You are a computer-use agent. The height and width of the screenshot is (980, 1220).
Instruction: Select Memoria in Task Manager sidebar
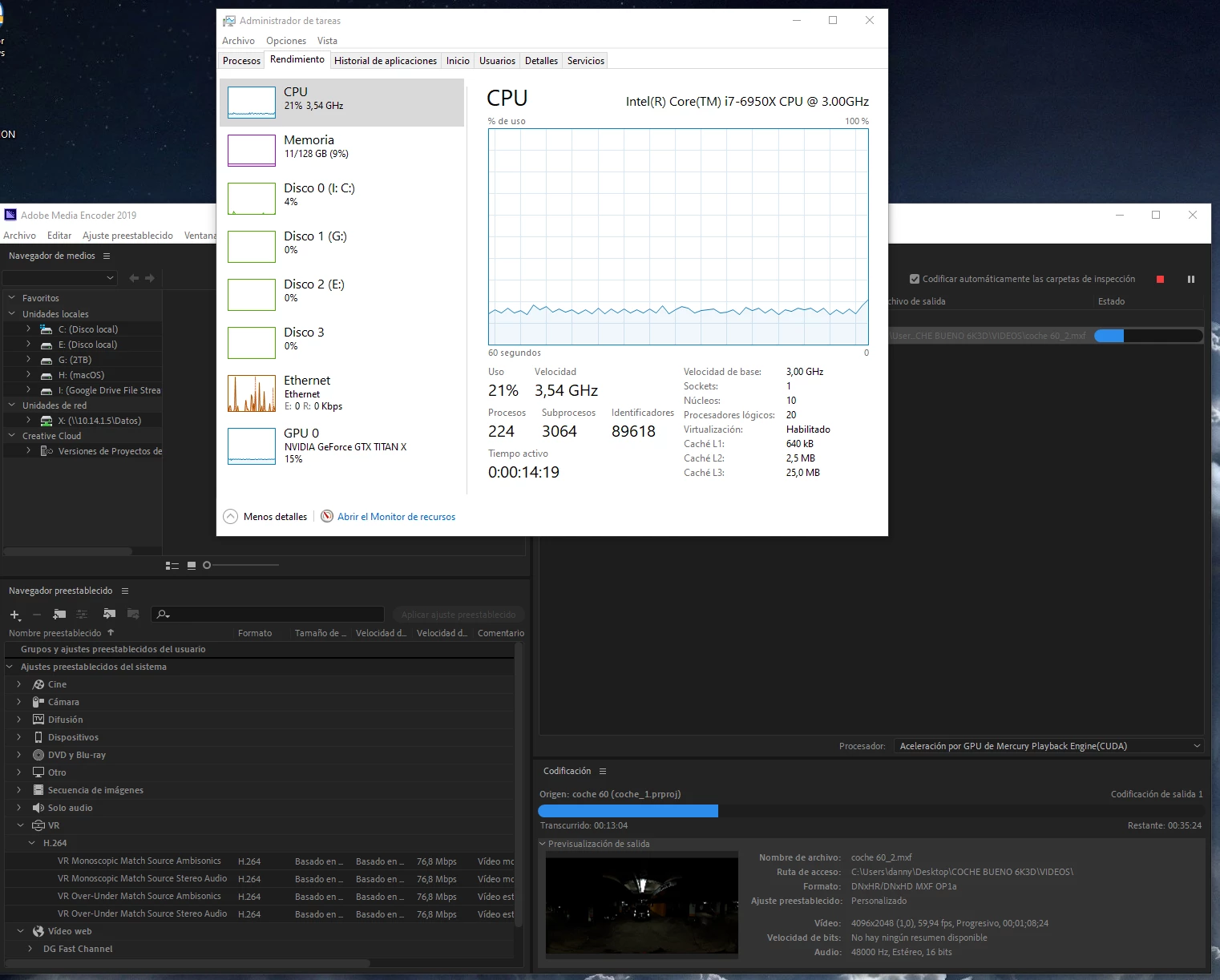(x=342, y=150)
